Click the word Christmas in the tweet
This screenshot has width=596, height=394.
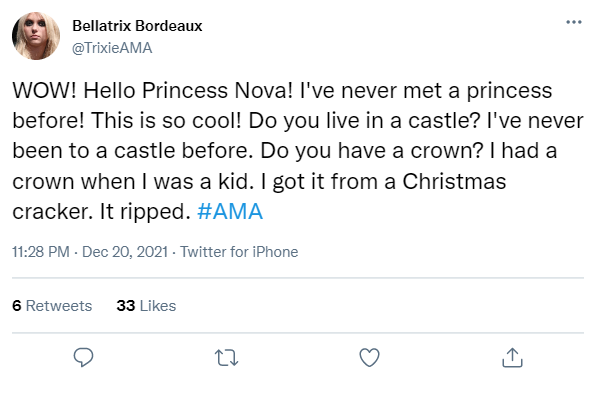(454, 181)
